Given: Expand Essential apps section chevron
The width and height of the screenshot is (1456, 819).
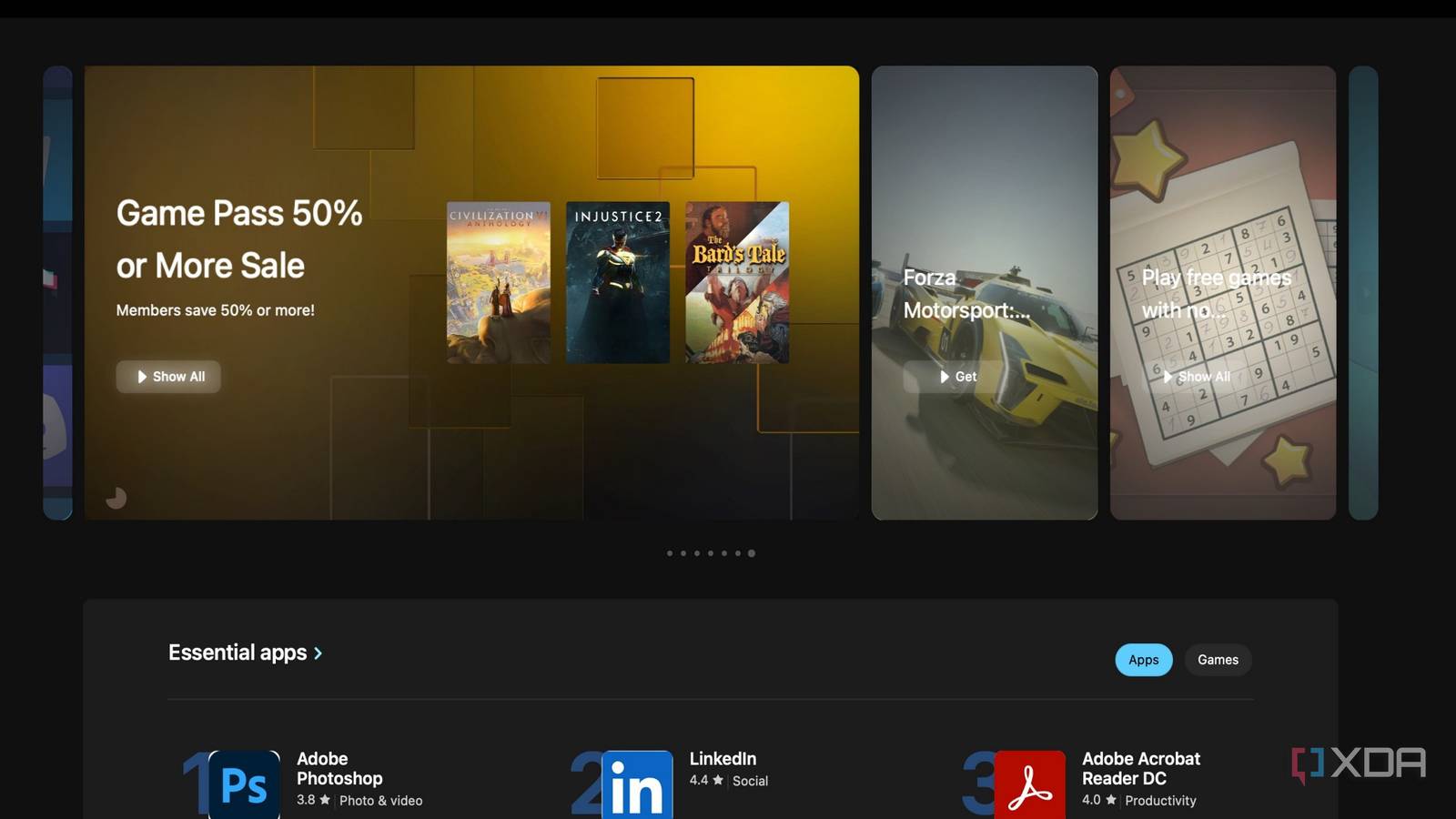Looking at the screenshot, I should click(x=318, y=653).
